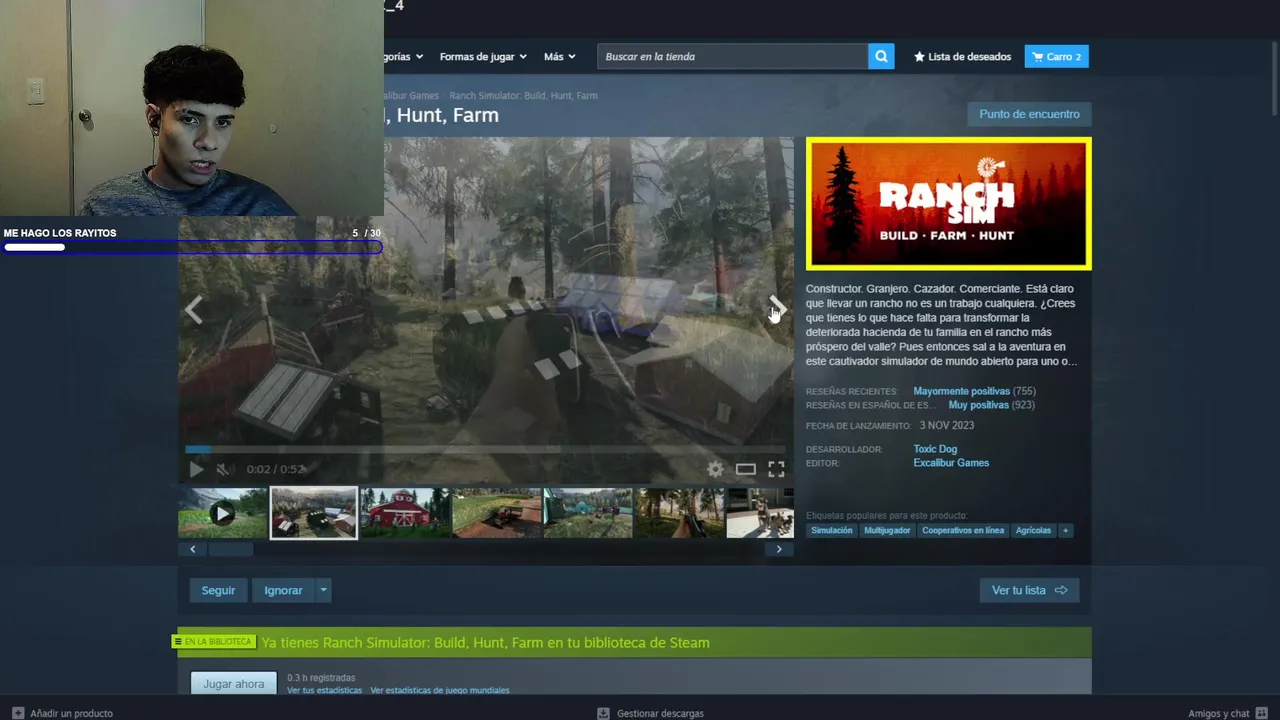
Task: Seek within the video progress bar
Action: tap(485, 450)
